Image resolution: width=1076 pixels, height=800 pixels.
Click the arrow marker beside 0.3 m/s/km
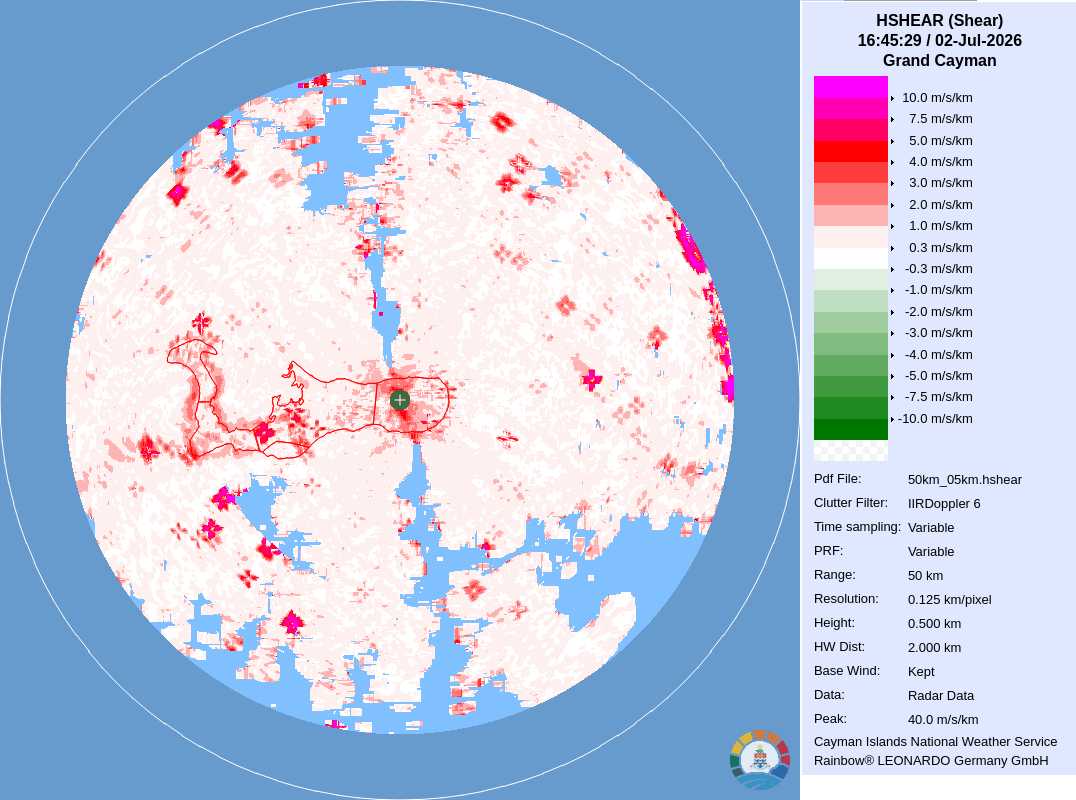(892, 248)
